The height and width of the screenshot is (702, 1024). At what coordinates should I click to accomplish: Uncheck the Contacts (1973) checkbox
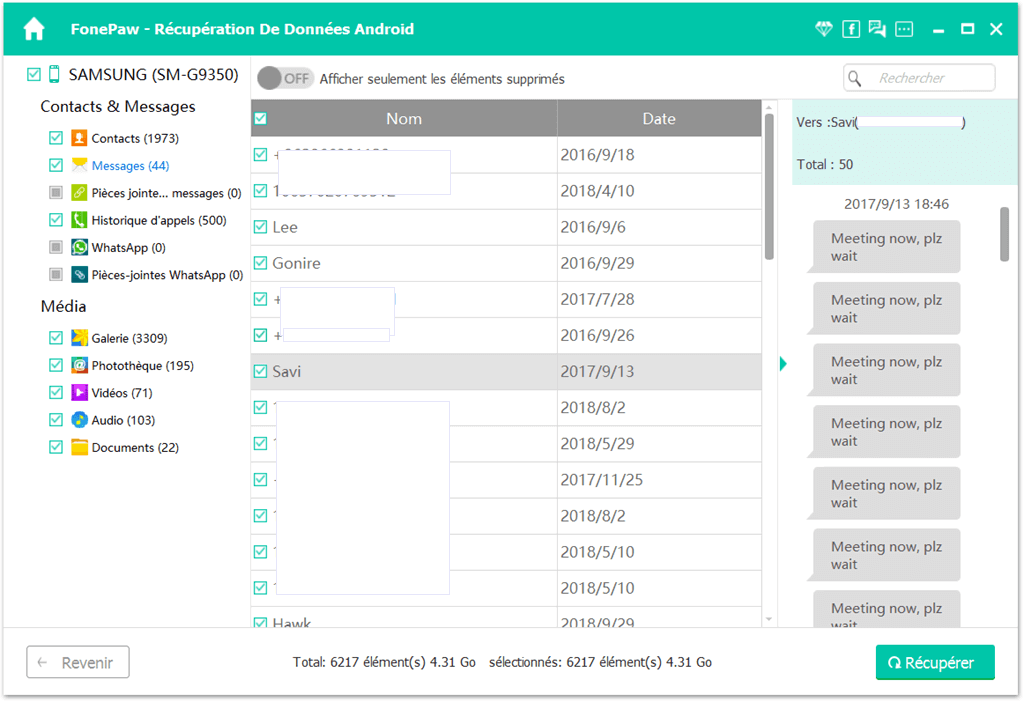click(56, 138)
